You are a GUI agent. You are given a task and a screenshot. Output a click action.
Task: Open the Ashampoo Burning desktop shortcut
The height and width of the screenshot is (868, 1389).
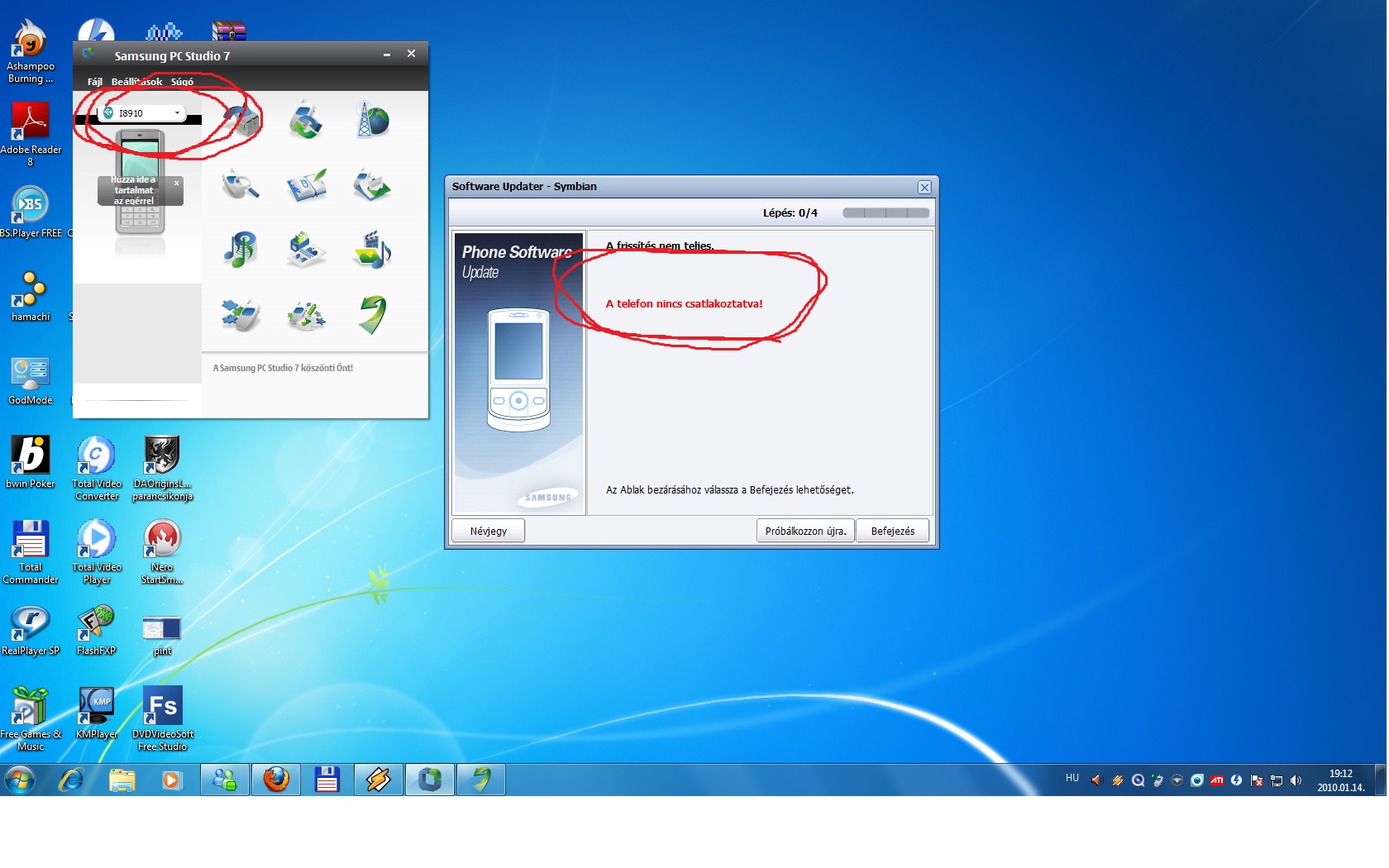click(31, 51)
